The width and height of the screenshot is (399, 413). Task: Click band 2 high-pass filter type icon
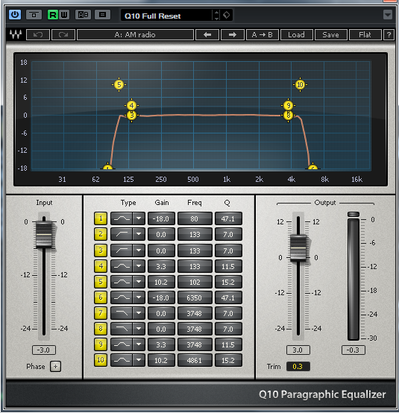(x=122, y=234)
